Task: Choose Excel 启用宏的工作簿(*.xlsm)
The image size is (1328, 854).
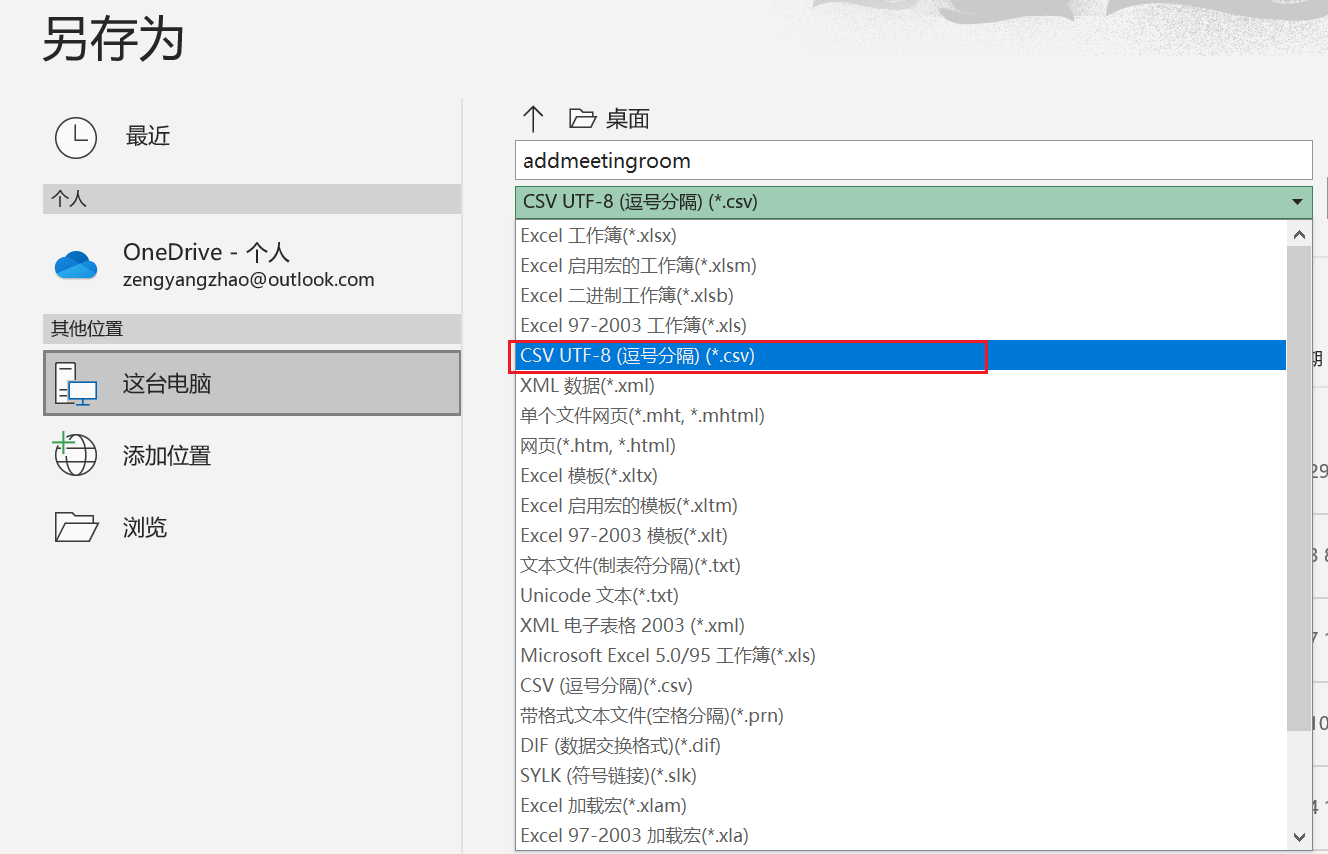Action: [901, 266]
